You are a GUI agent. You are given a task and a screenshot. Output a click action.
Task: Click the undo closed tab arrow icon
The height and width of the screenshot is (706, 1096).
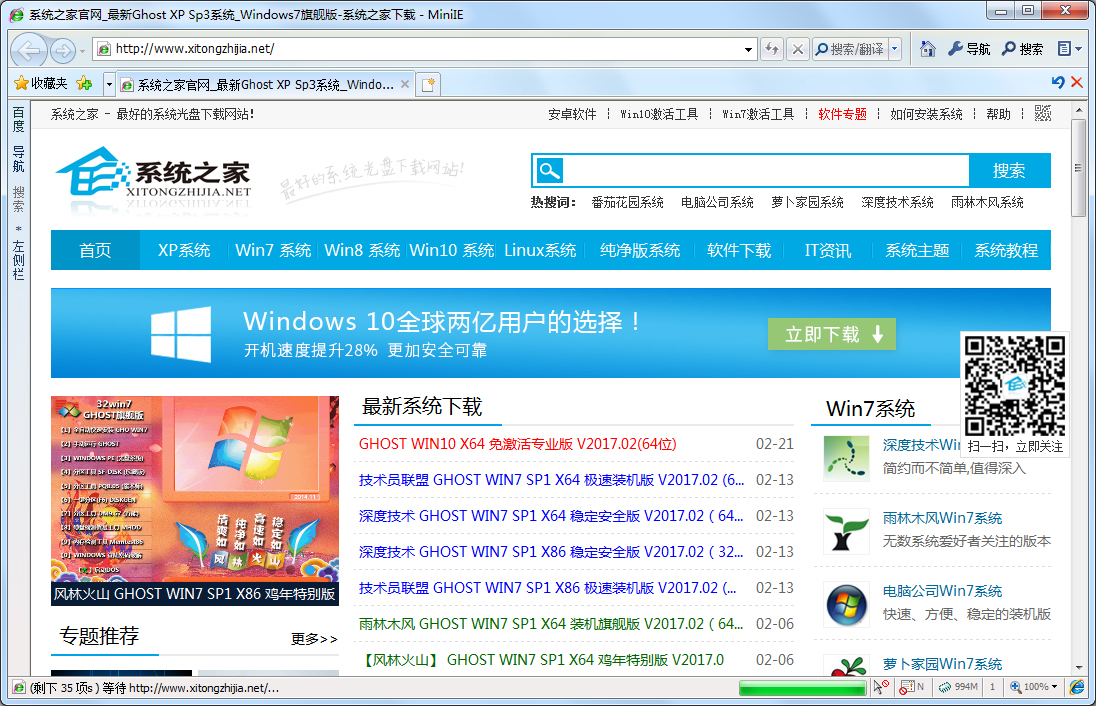click(x=1057, y=83)
